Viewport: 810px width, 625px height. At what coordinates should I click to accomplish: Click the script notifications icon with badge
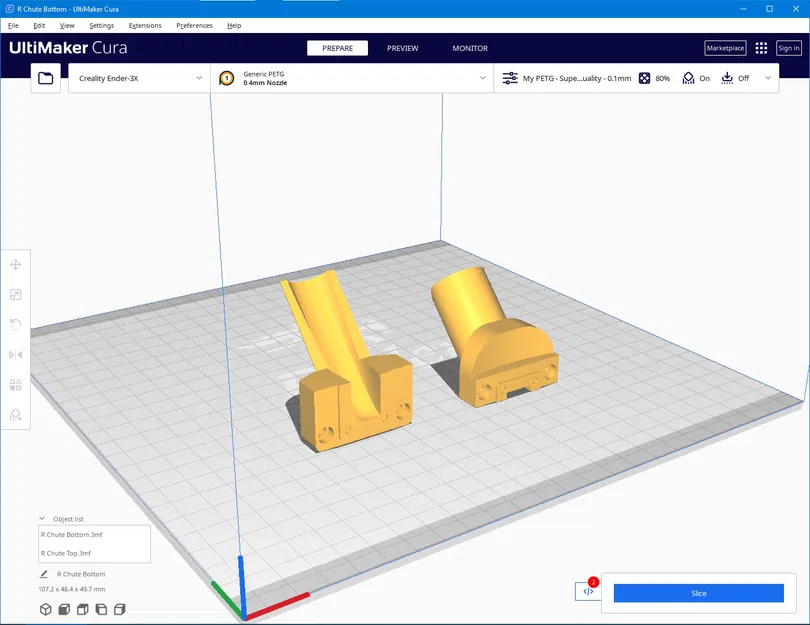click(x=588, y=591)
